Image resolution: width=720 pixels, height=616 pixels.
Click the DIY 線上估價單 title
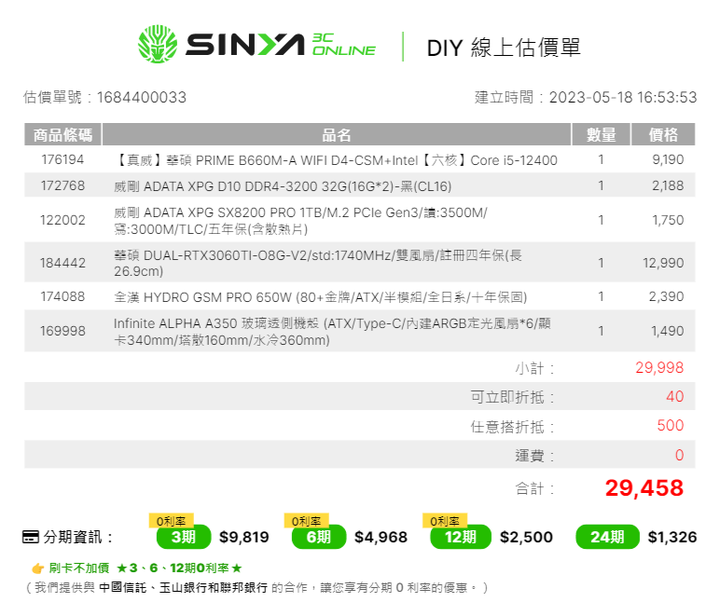(x=504, y=48)
